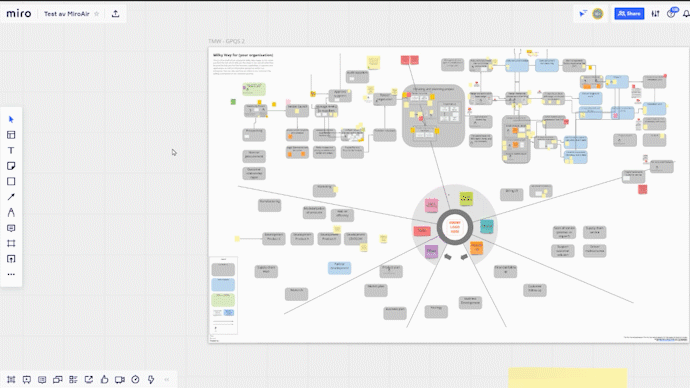Select the Comment tool
Screen dimensions: 690x388
[x=11, y=228]
